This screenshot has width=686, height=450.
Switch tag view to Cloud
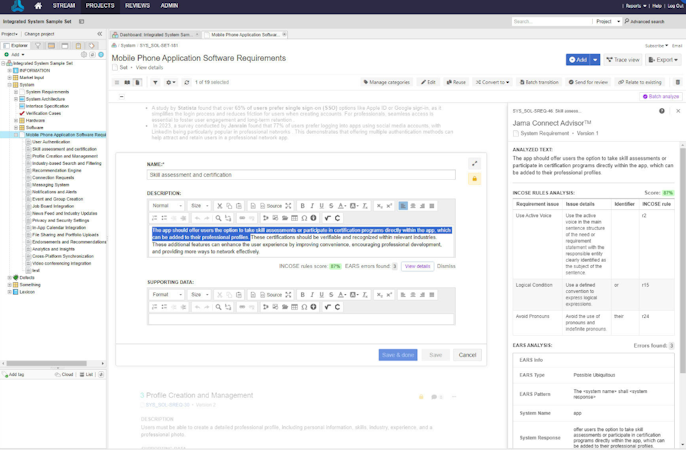(64, 374)
